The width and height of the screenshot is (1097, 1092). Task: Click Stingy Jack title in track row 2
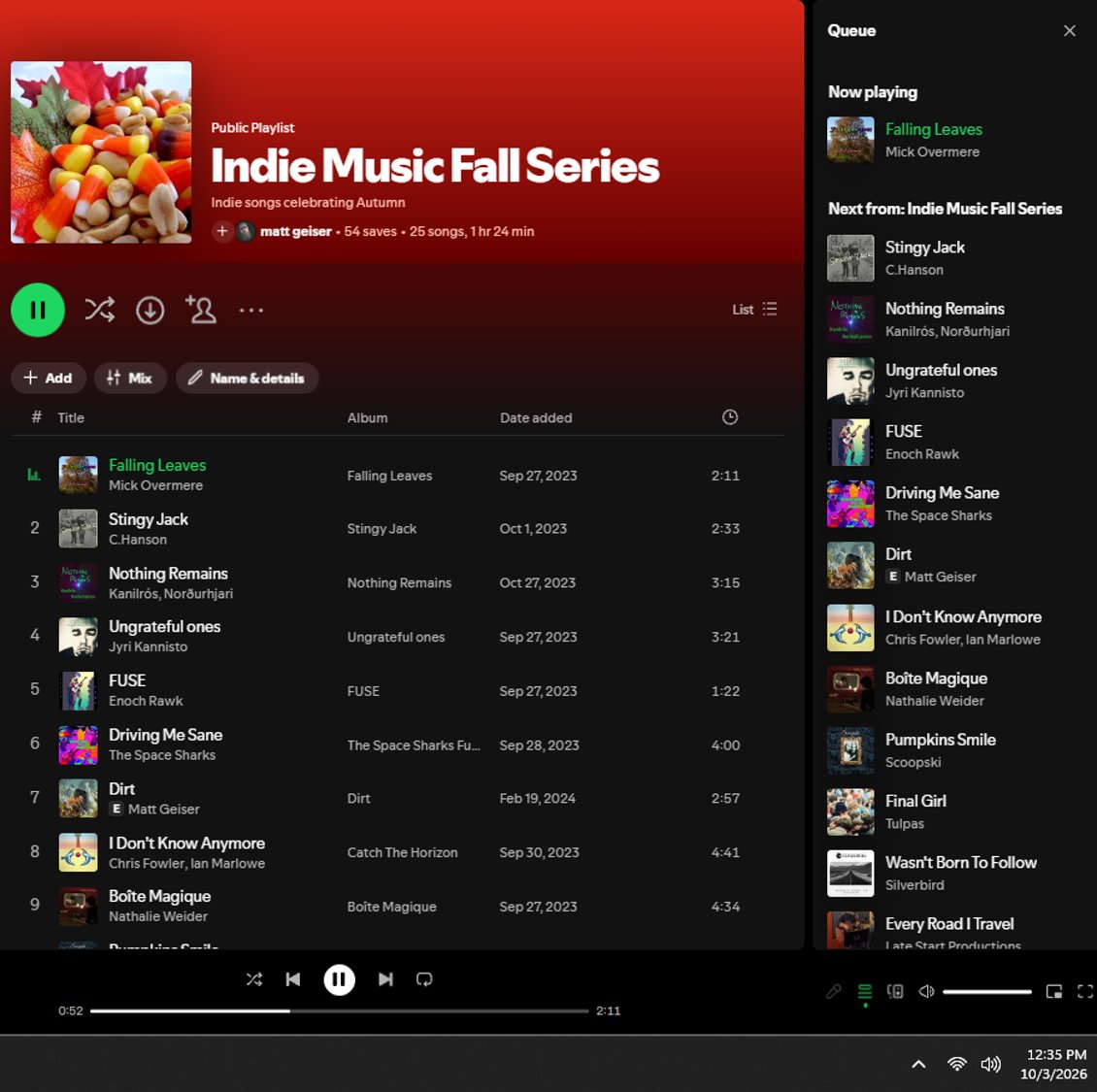[x=149, y=519]
